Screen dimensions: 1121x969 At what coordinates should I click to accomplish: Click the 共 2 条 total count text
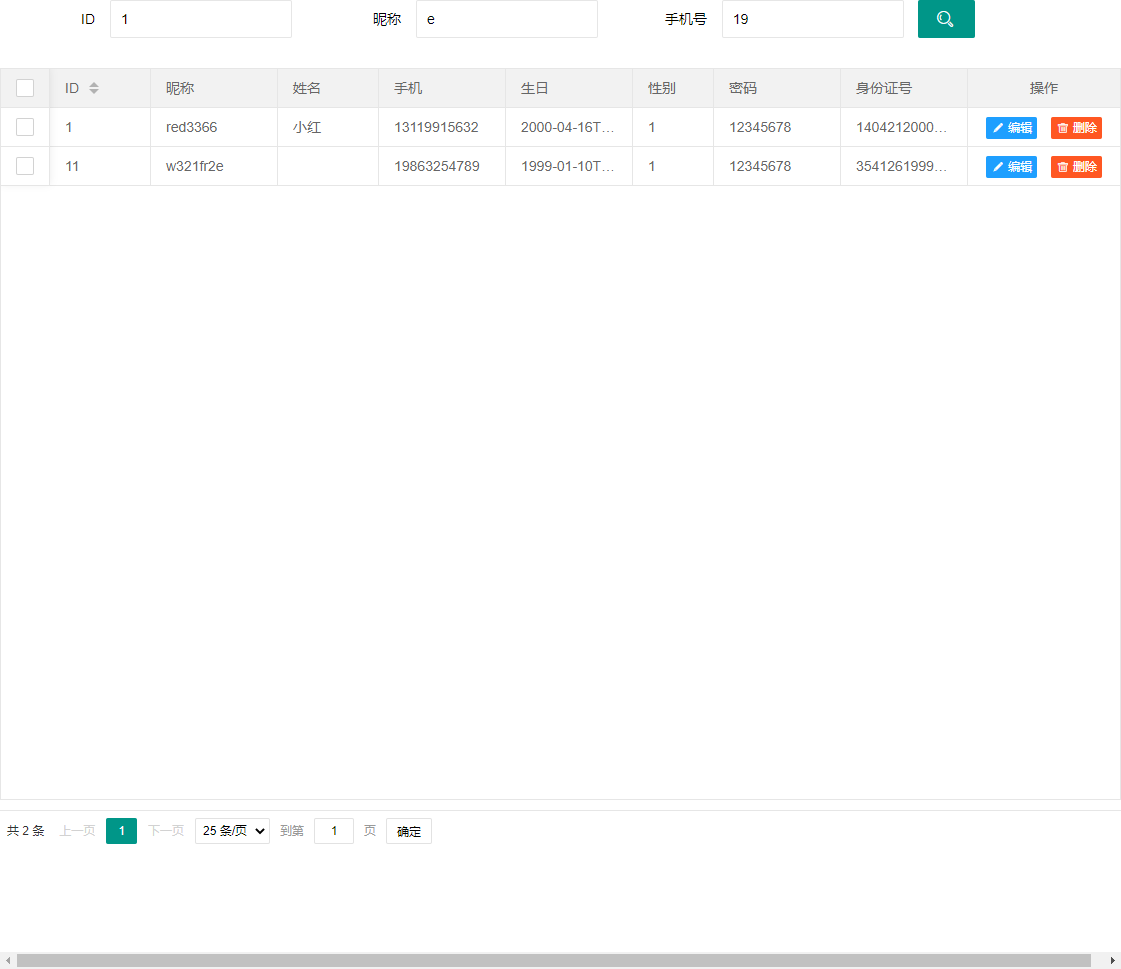tap(26, 831)
